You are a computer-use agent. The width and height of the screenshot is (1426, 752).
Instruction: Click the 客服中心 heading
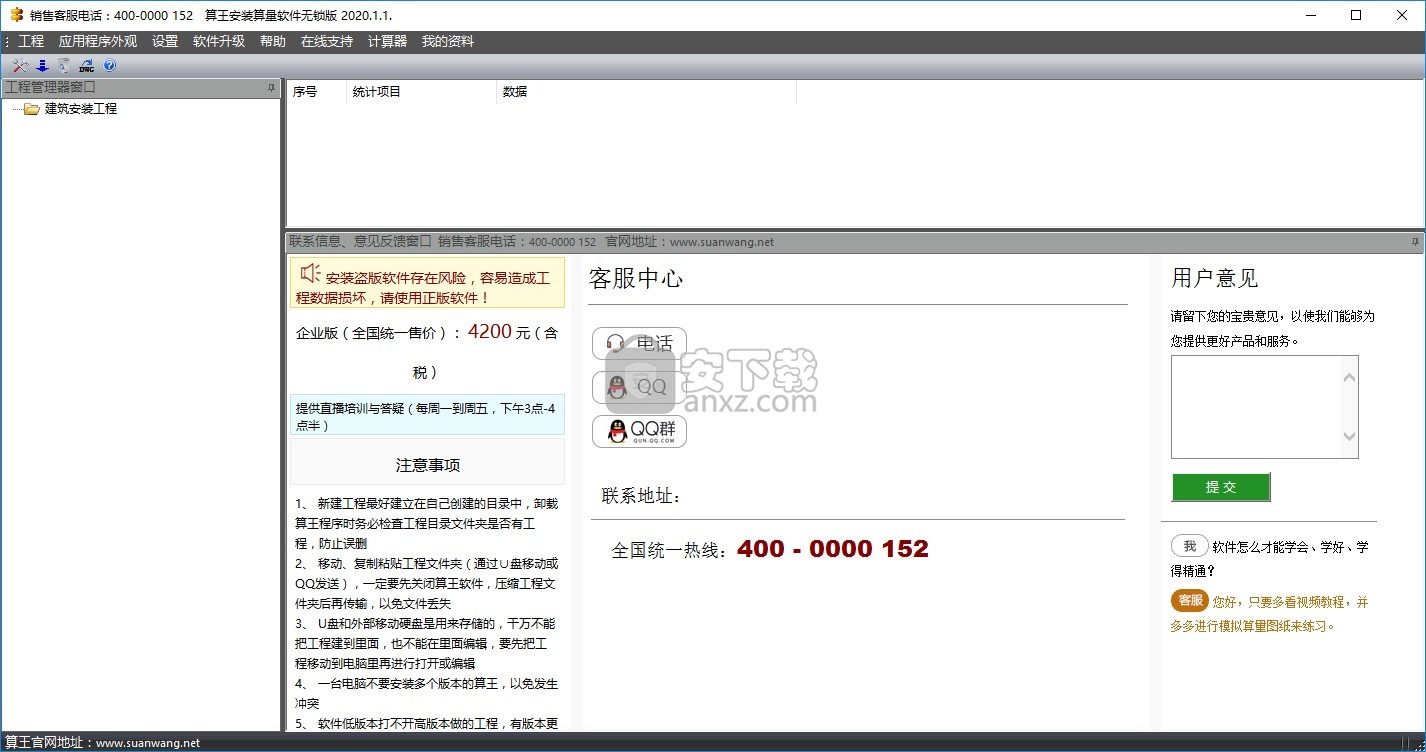636,278
